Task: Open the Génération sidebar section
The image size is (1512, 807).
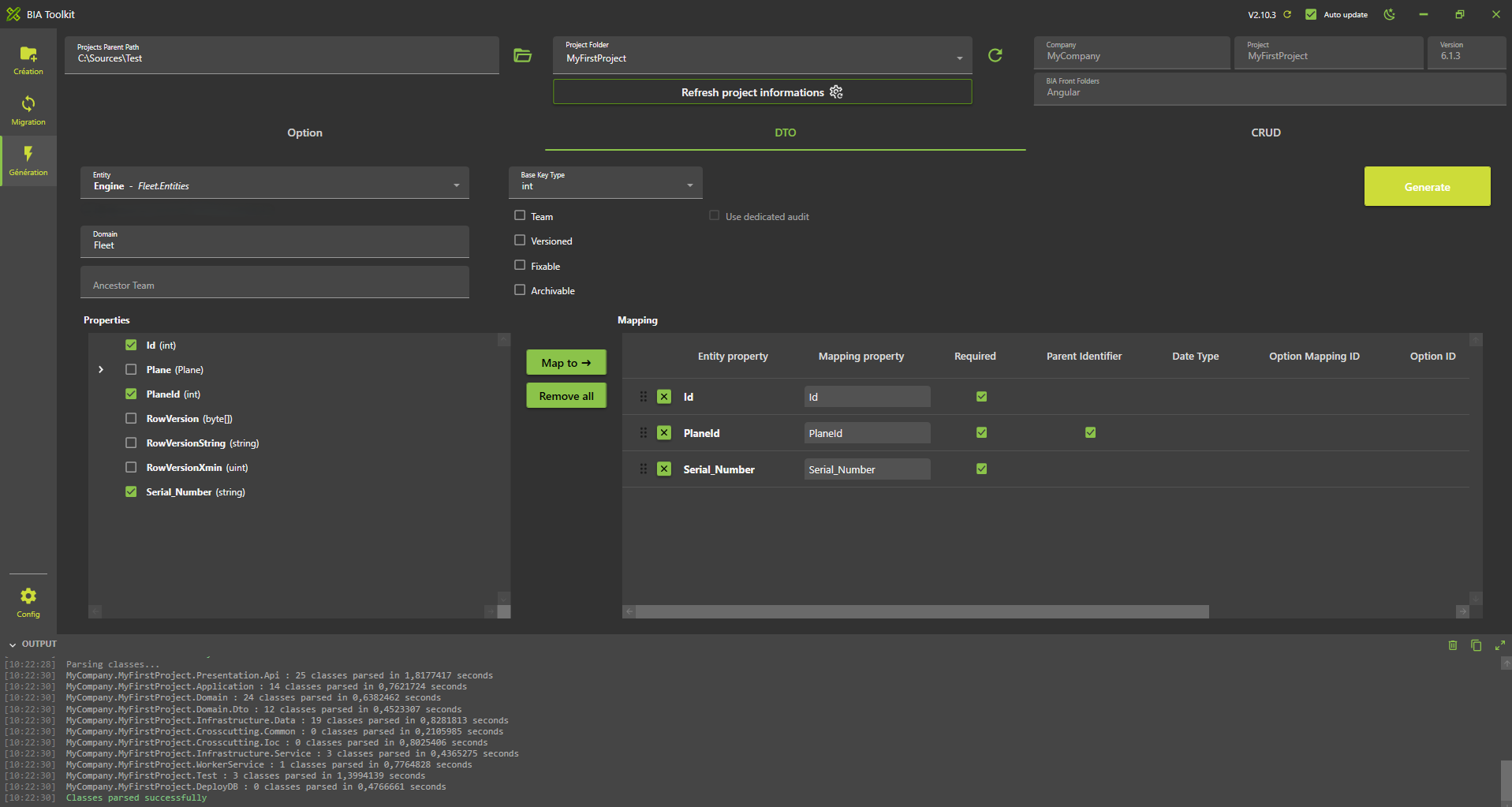Action: coord(28,161)
